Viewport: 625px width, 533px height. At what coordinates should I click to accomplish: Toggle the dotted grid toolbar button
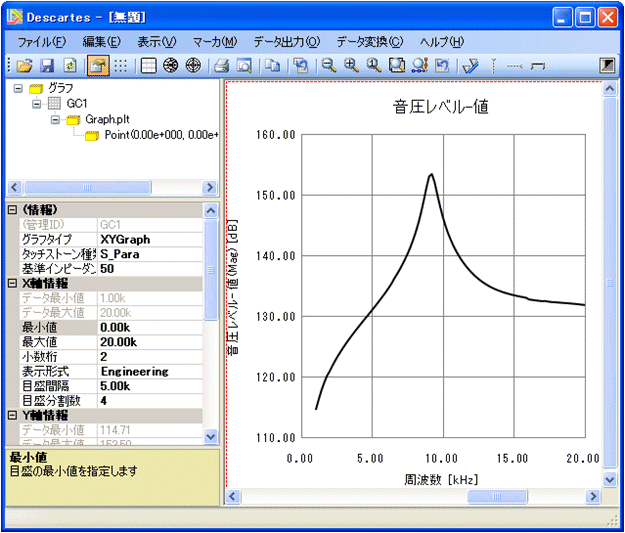point(120,66)
